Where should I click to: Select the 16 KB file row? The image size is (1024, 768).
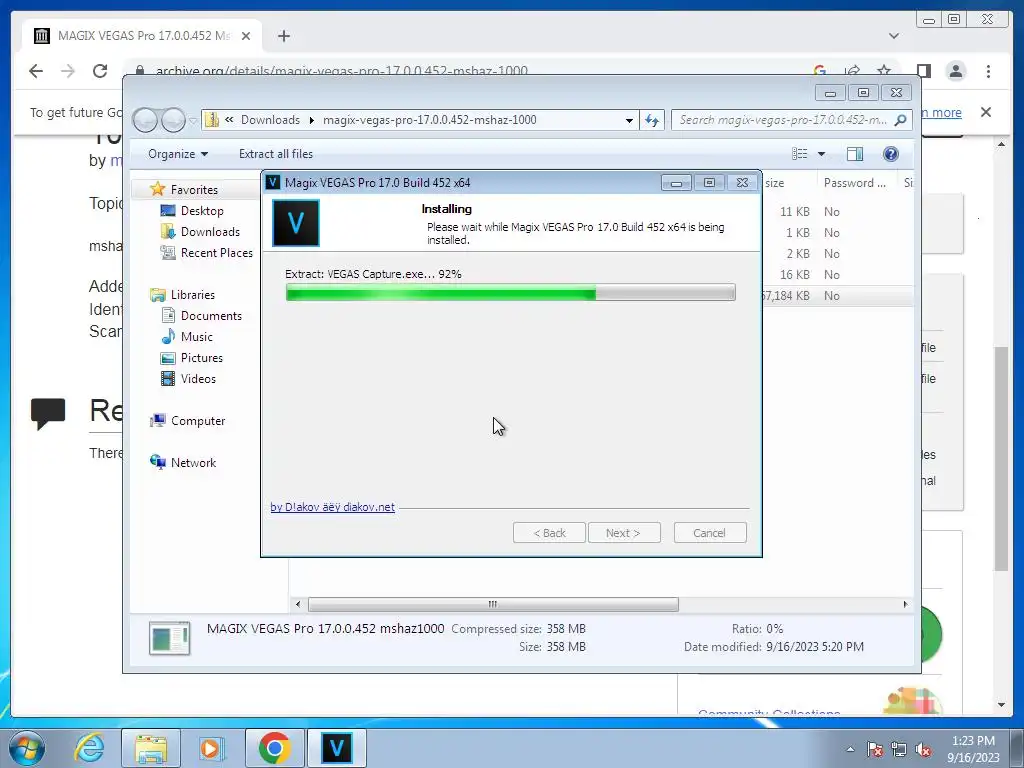click(838, 275)
